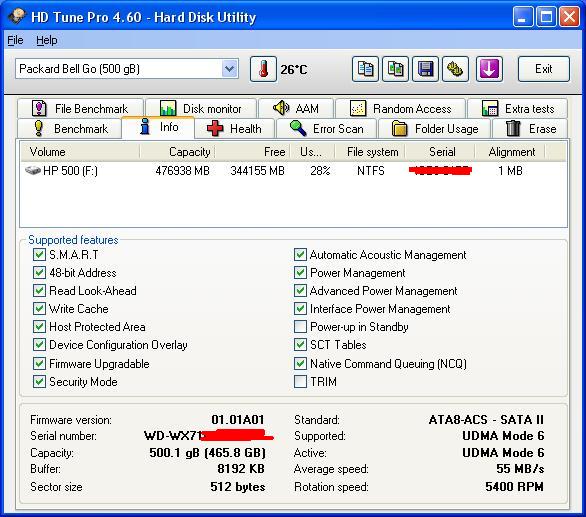This screenshot has height=517, width=586.
Task: Toggle the Security Mode checkbox
Action: click(x=39, y=381)
